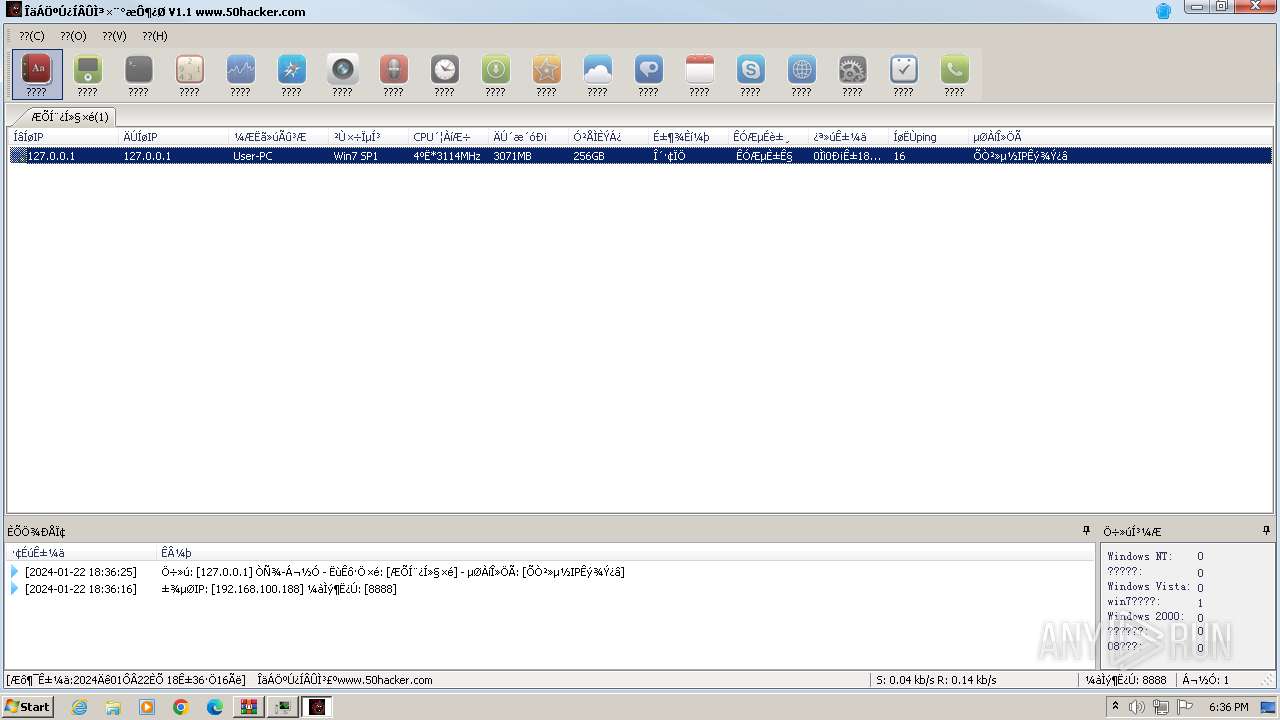Click the User-PC cell in the host row

coord(253,156)
